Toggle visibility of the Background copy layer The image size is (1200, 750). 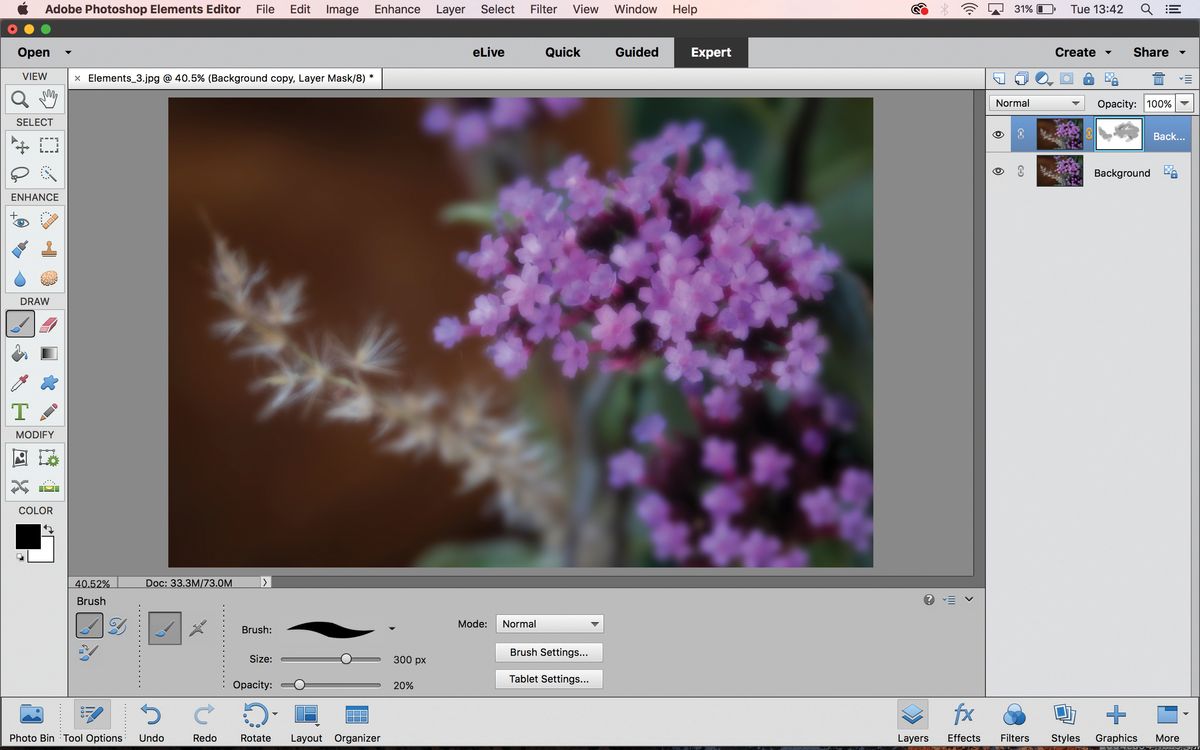click(997, 134)
